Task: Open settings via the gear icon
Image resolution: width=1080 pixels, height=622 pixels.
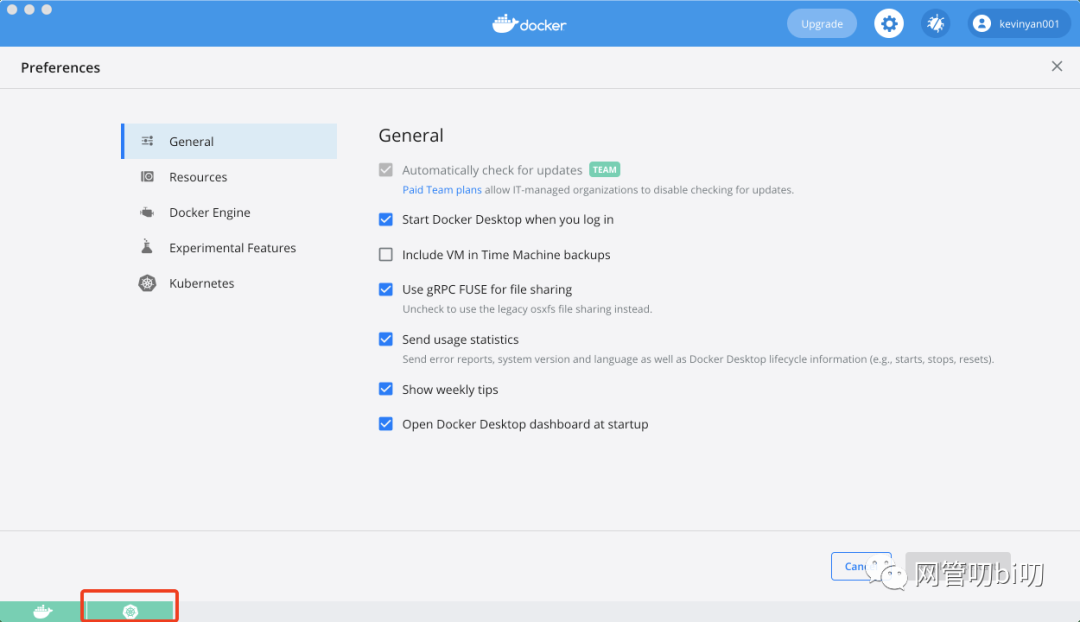Action: [889, 23]
